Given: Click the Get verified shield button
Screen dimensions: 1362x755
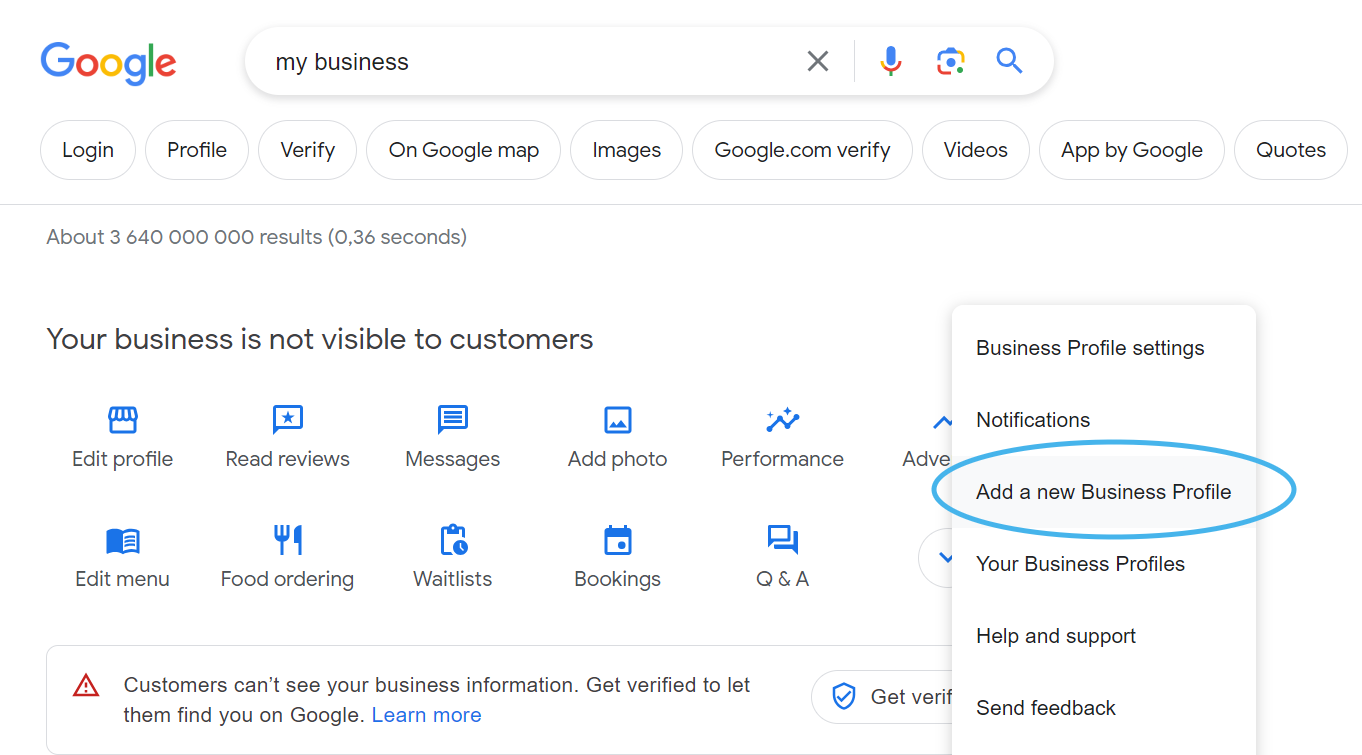Looking at the screenshot, I should [x=881, y=697].
